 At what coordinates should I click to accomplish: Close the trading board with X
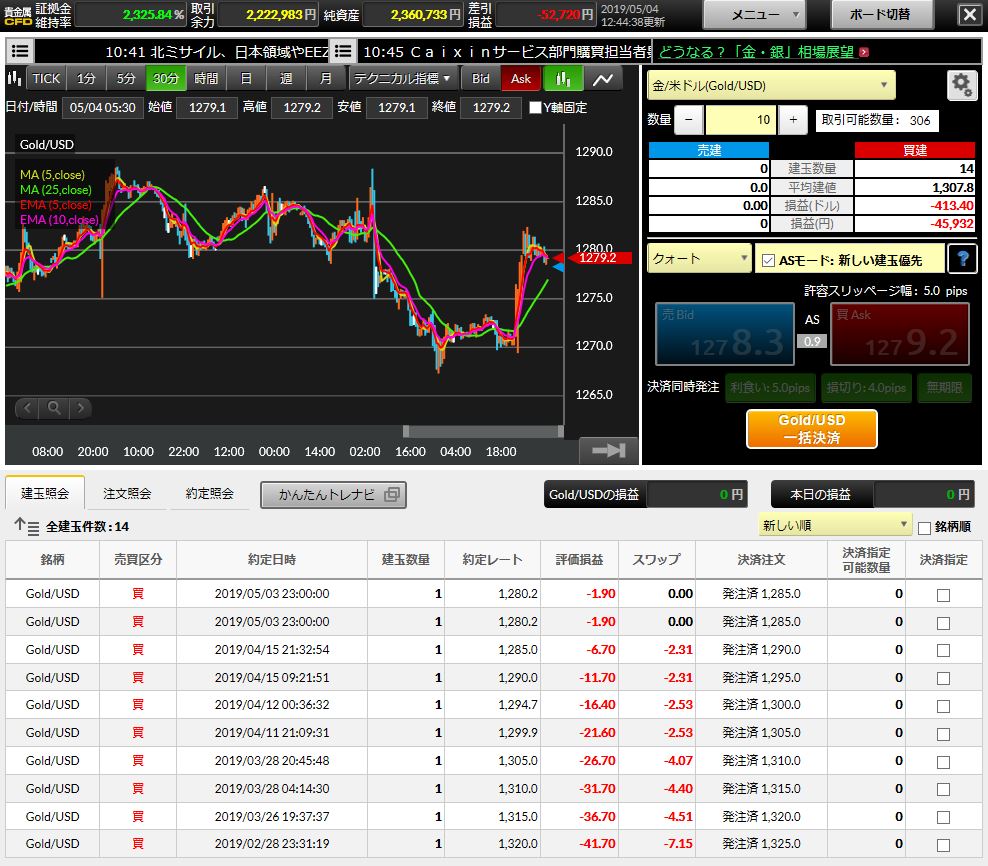[970, 14]
